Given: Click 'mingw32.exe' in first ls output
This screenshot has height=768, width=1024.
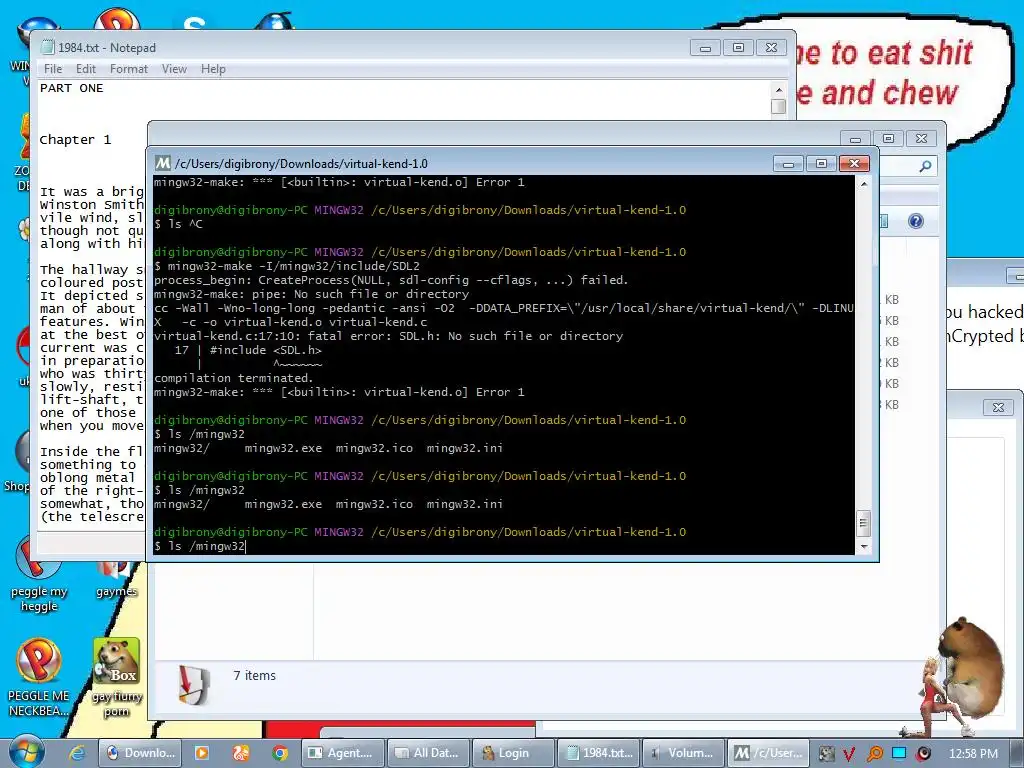Looking at the screenshot, I should 283,448.
